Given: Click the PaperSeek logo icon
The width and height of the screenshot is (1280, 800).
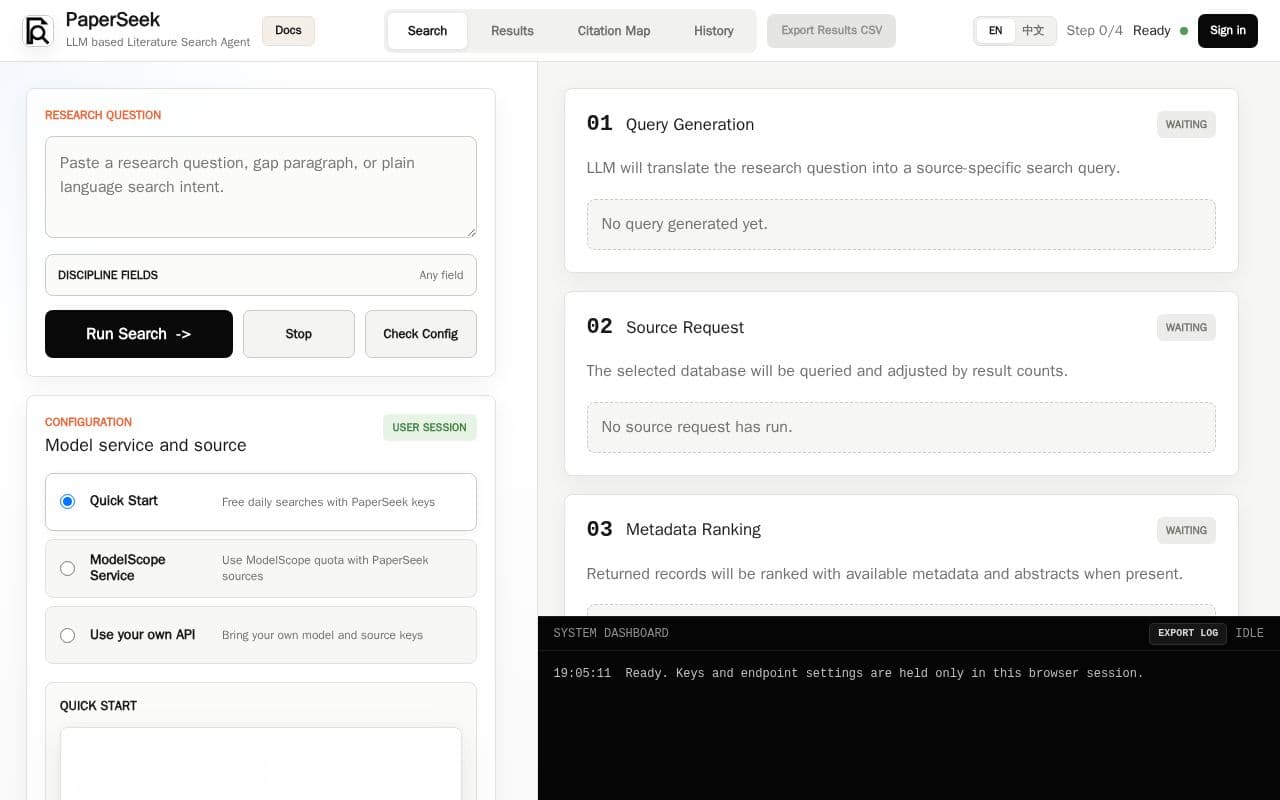Looking at the screenshot, I should click(x=38, y=31).
